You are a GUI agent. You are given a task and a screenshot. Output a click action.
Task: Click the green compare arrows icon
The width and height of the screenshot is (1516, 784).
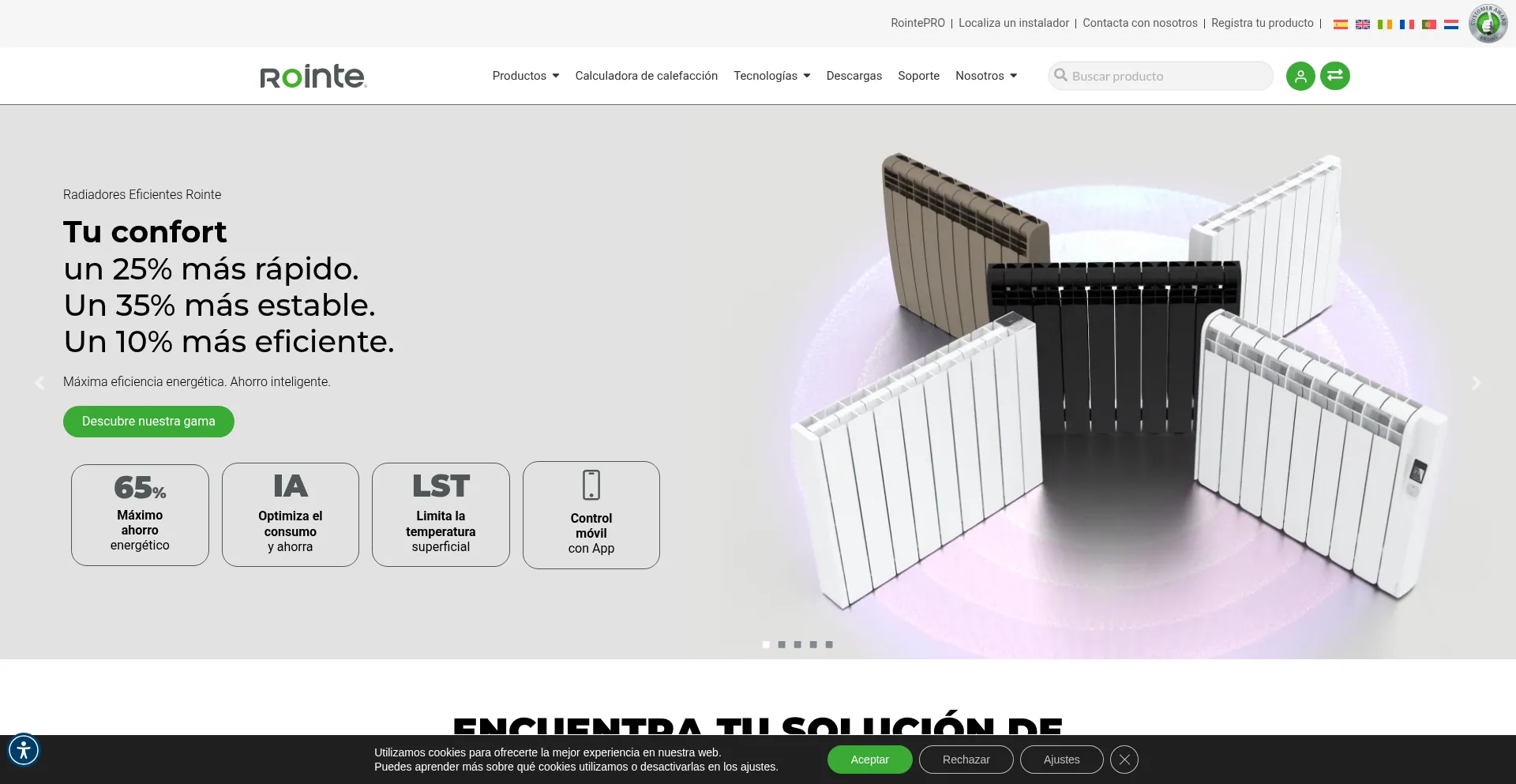[x=1334, y=76]
